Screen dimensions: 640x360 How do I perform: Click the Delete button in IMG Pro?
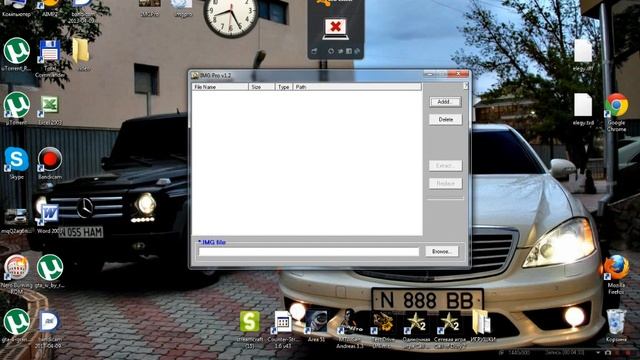tap(445, 120)
